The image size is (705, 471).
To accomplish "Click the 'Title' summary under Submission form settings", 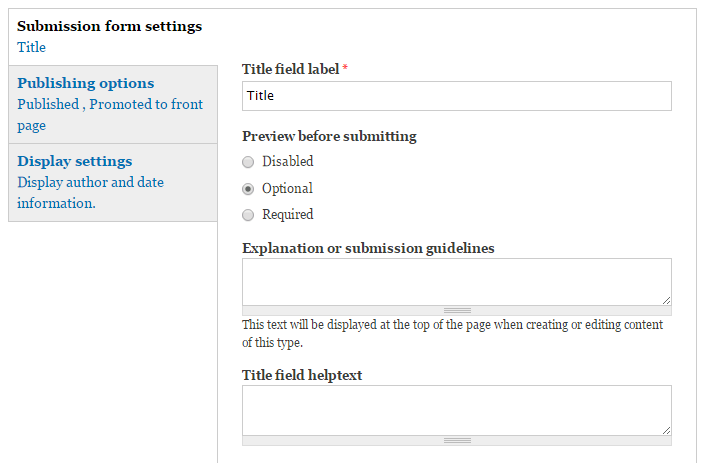I will [31, 47].
